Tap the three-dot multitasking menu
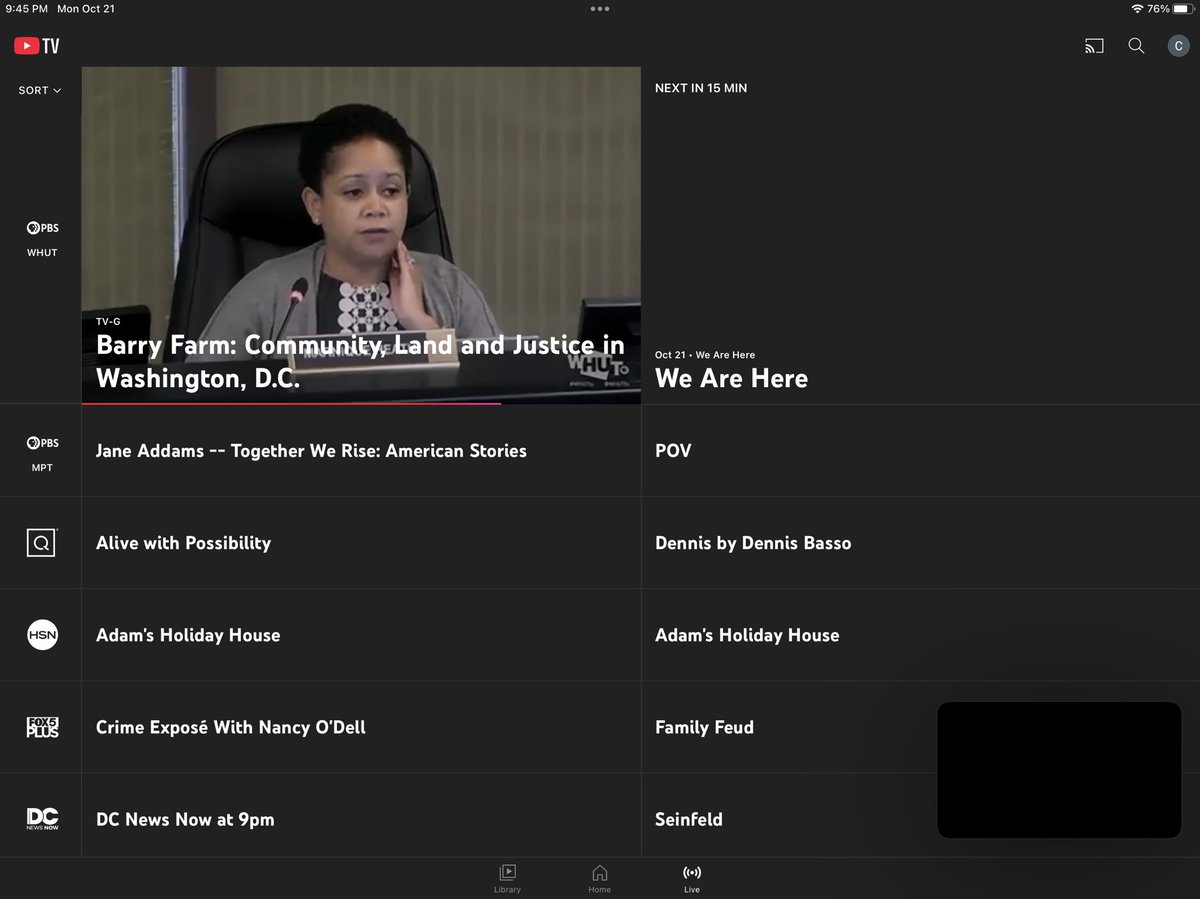The width and height of the screenshot is (1200, 899). click(600, 8)
